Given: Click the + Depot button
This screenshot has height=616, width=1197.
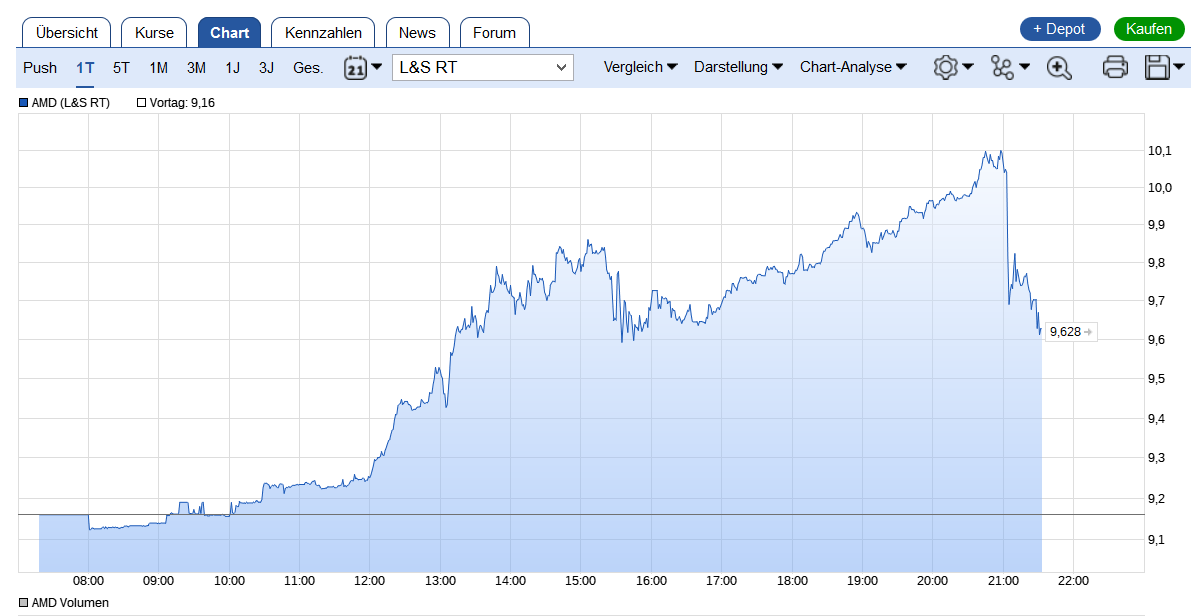Looking at the screenshot, I should [x=1060, y=29].
